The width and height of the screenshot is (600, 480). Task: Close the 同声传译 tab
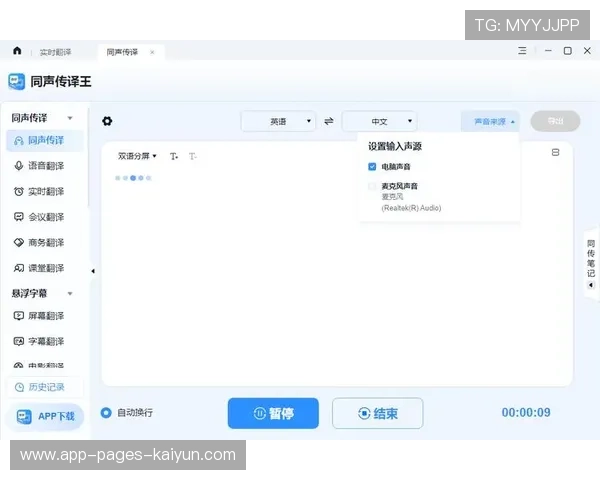tap(152, 52)
